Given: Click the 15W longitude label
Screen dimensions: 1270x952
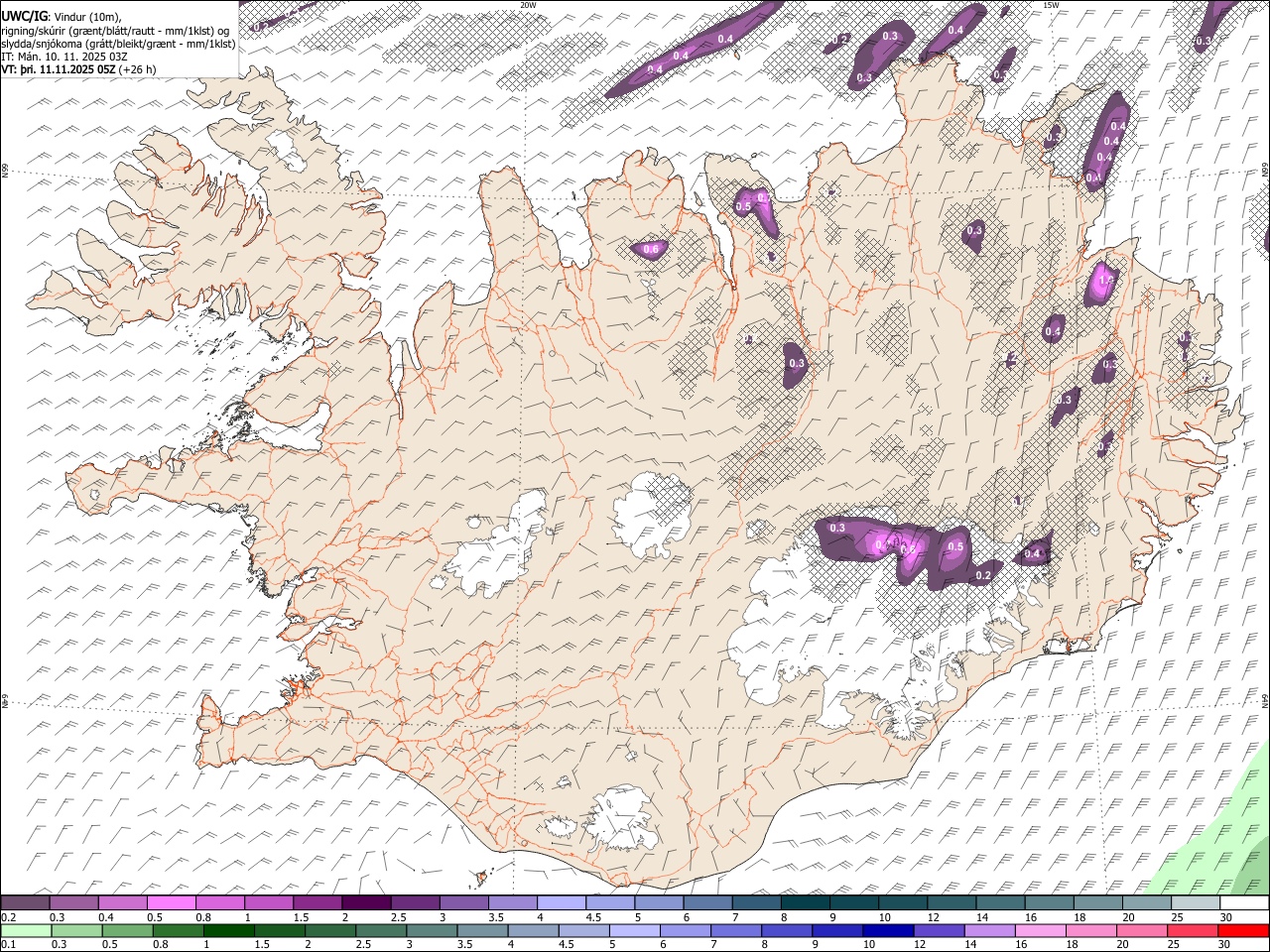Looking at the screenshot, I should click(x=1051, y=5).
